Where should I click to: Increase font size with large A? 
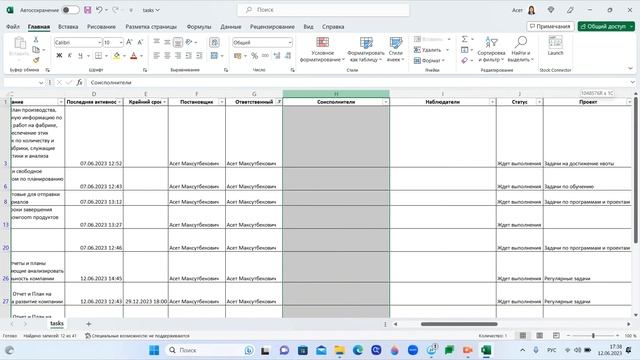[129, 42]
